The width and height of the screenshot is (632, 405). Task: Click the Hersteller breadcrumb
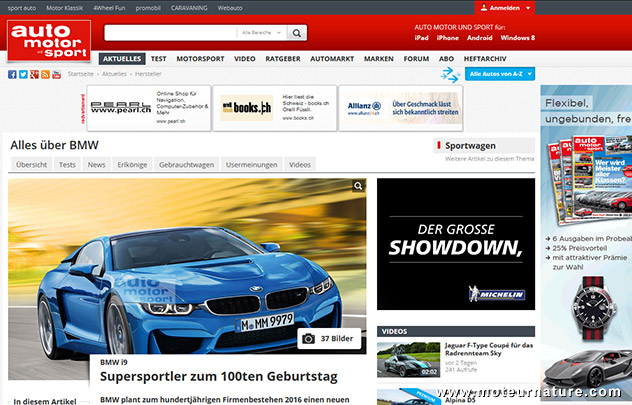148,74
